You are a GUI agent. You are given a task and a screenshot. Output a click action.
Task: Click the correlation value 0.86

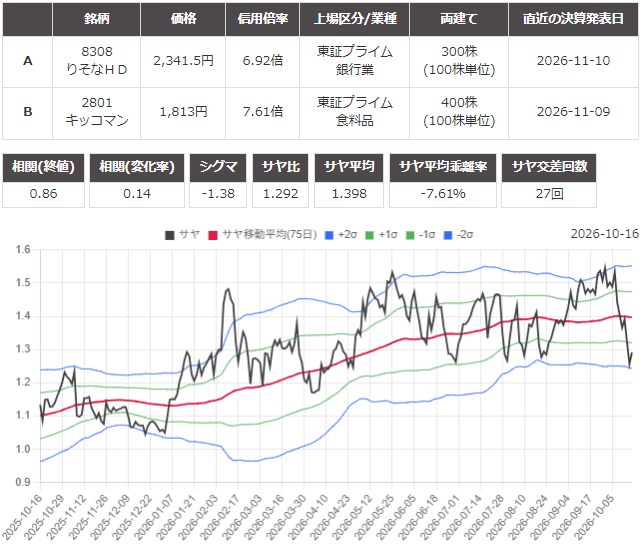(43, 194)
